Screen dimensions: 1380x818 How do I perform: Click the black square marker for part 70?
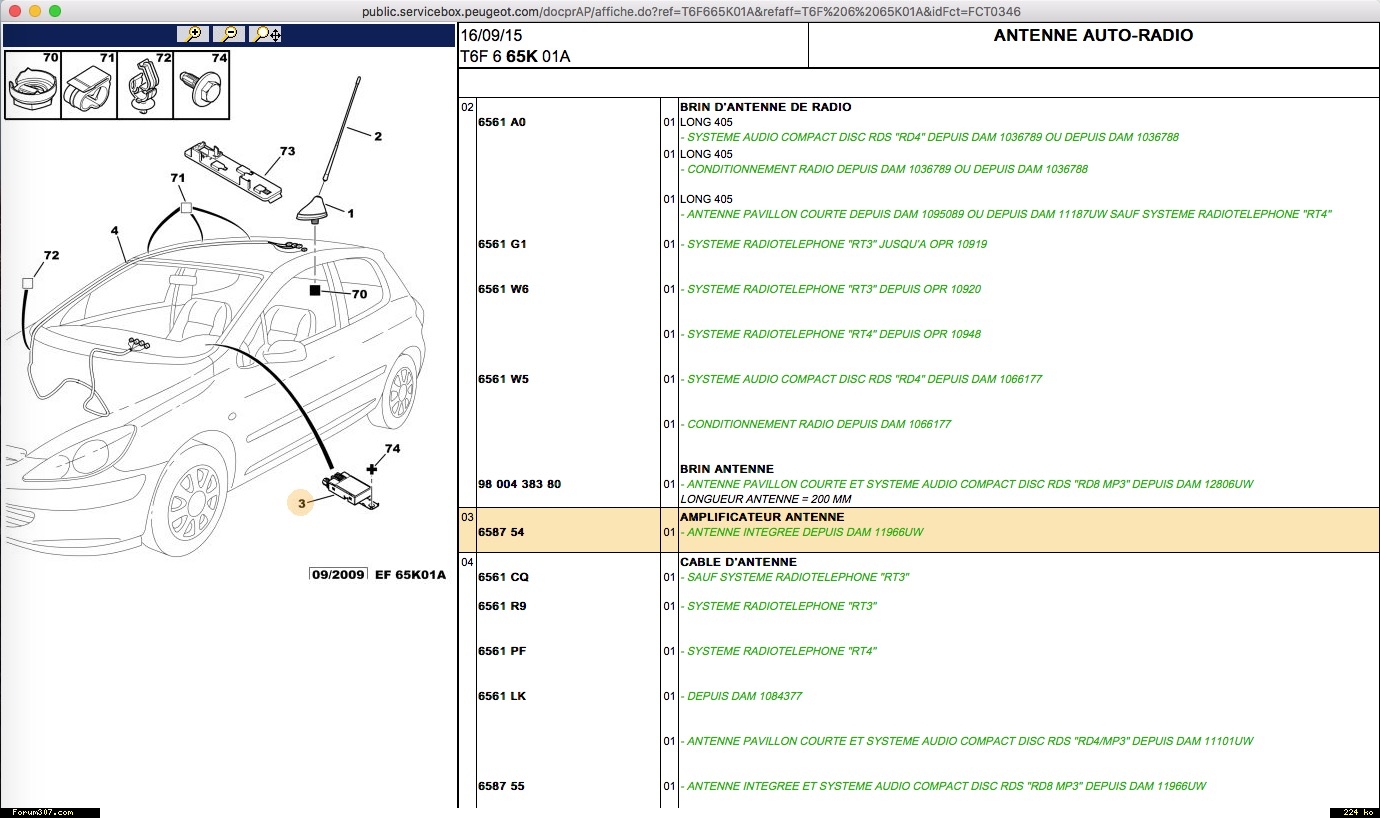[315, 291]
